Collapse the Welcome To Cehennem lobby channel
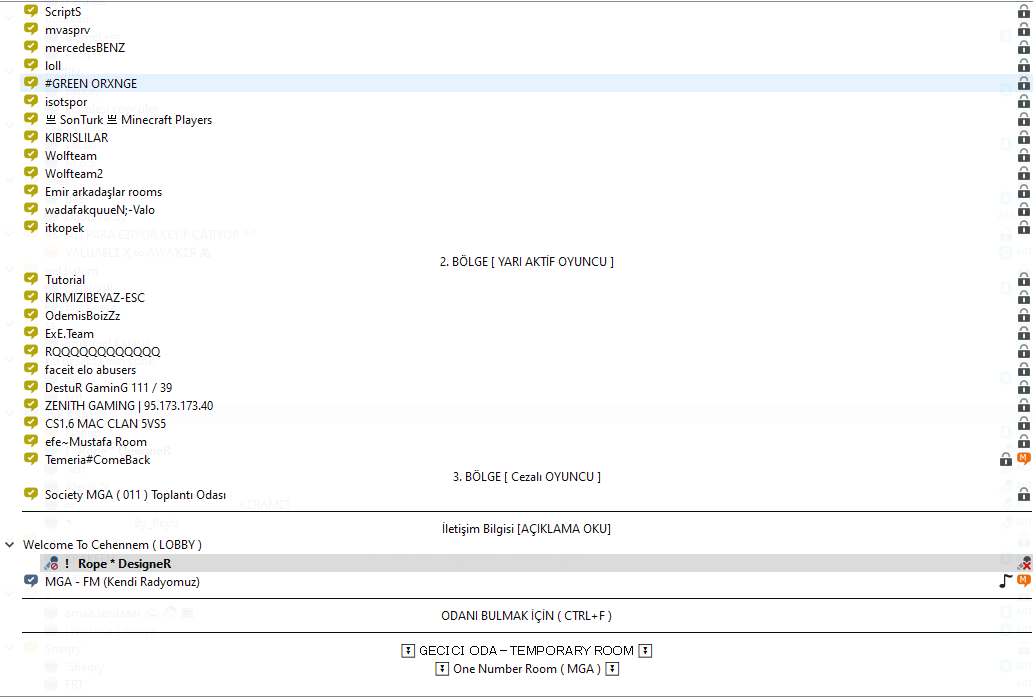Image resolution: width=1033 pixels, height=699 pixels. pyautogui.click(x=10, y=545)
